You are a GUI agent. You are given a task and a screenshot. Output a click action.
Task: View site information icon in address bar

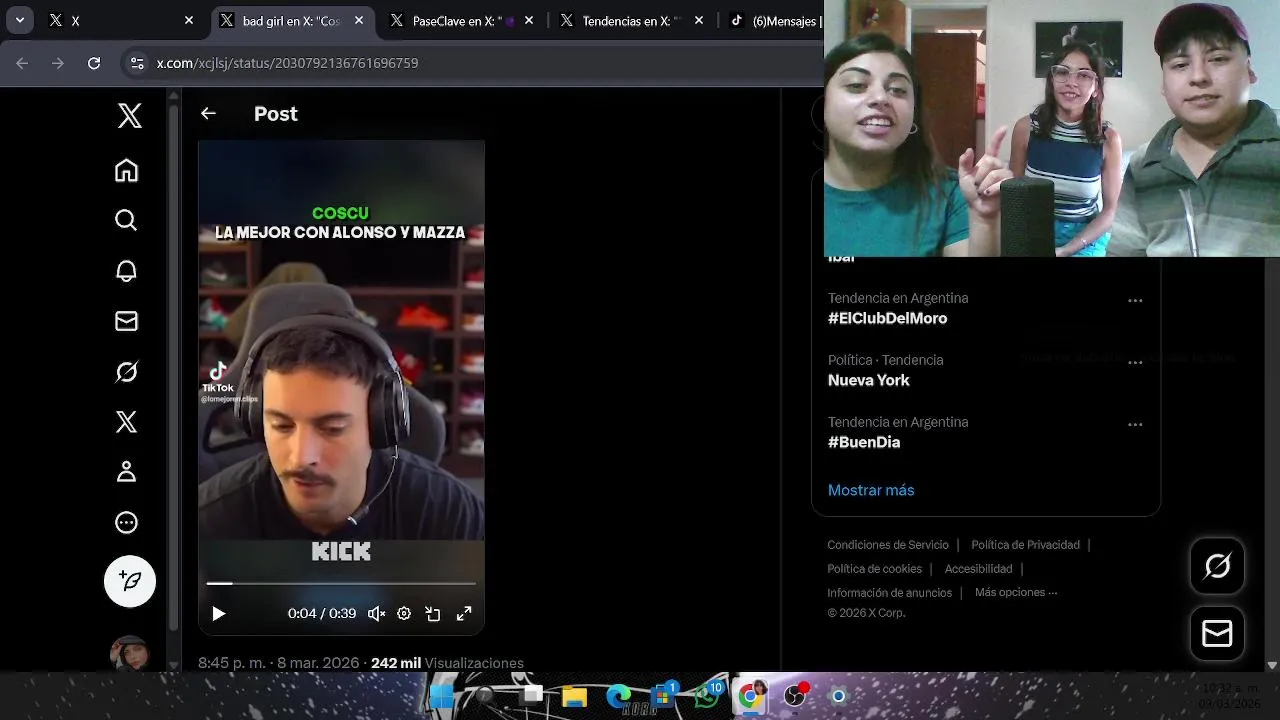coord(137,63)
